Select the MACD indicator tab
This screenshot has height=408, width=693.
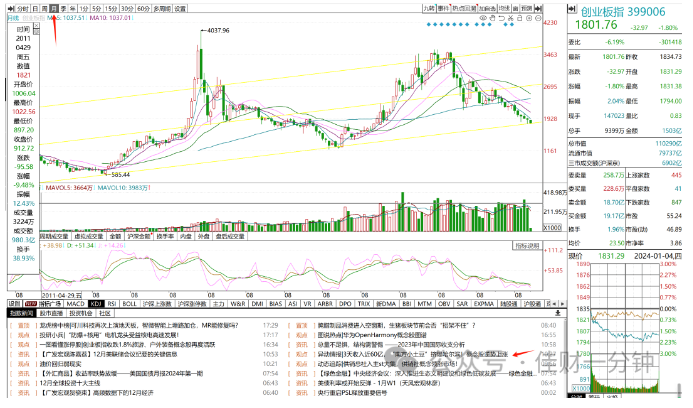(x=75, y=304)
